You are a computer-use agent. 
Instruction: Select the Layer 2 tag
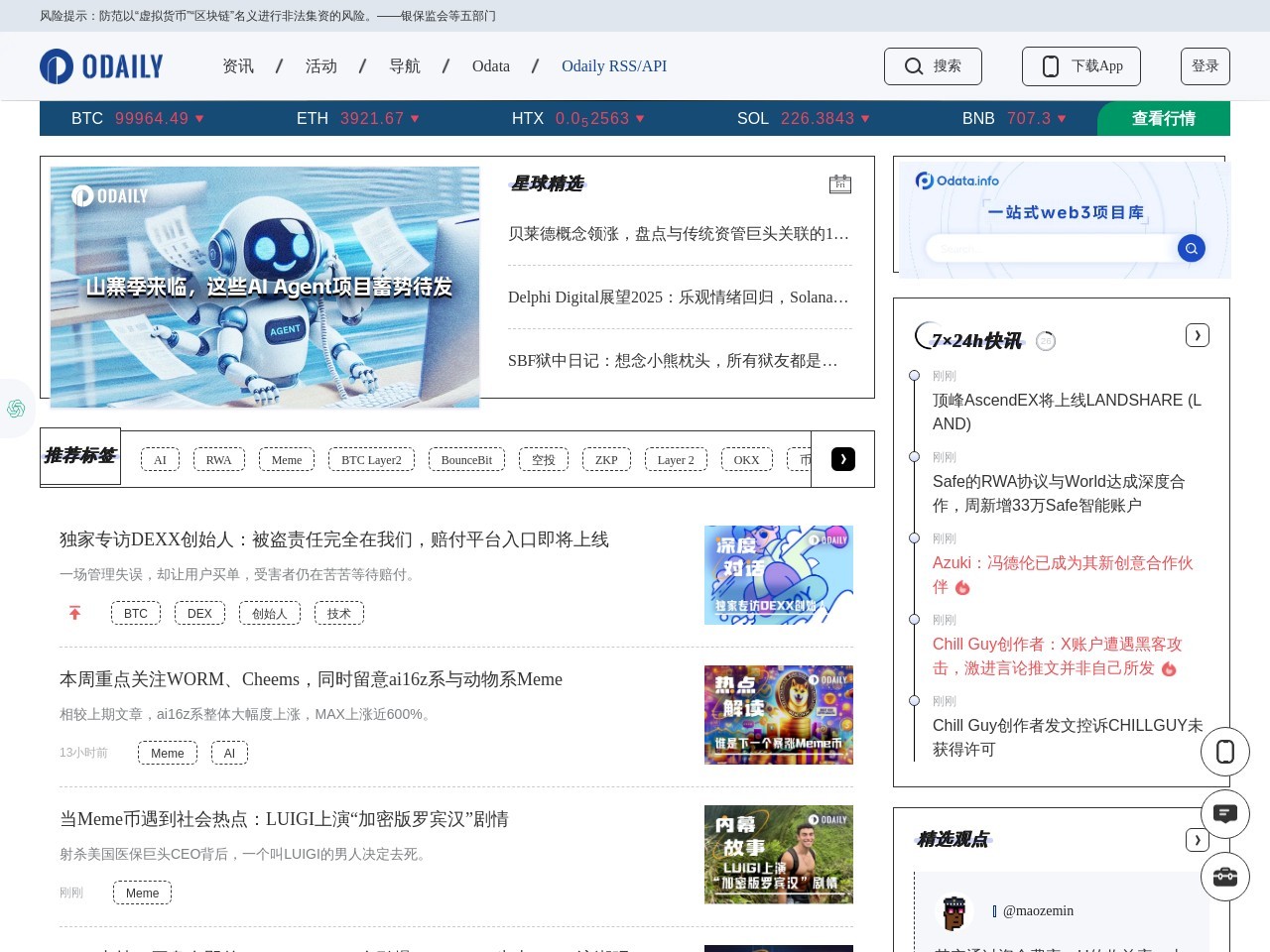pyautogui.click(x=676, y=459)
